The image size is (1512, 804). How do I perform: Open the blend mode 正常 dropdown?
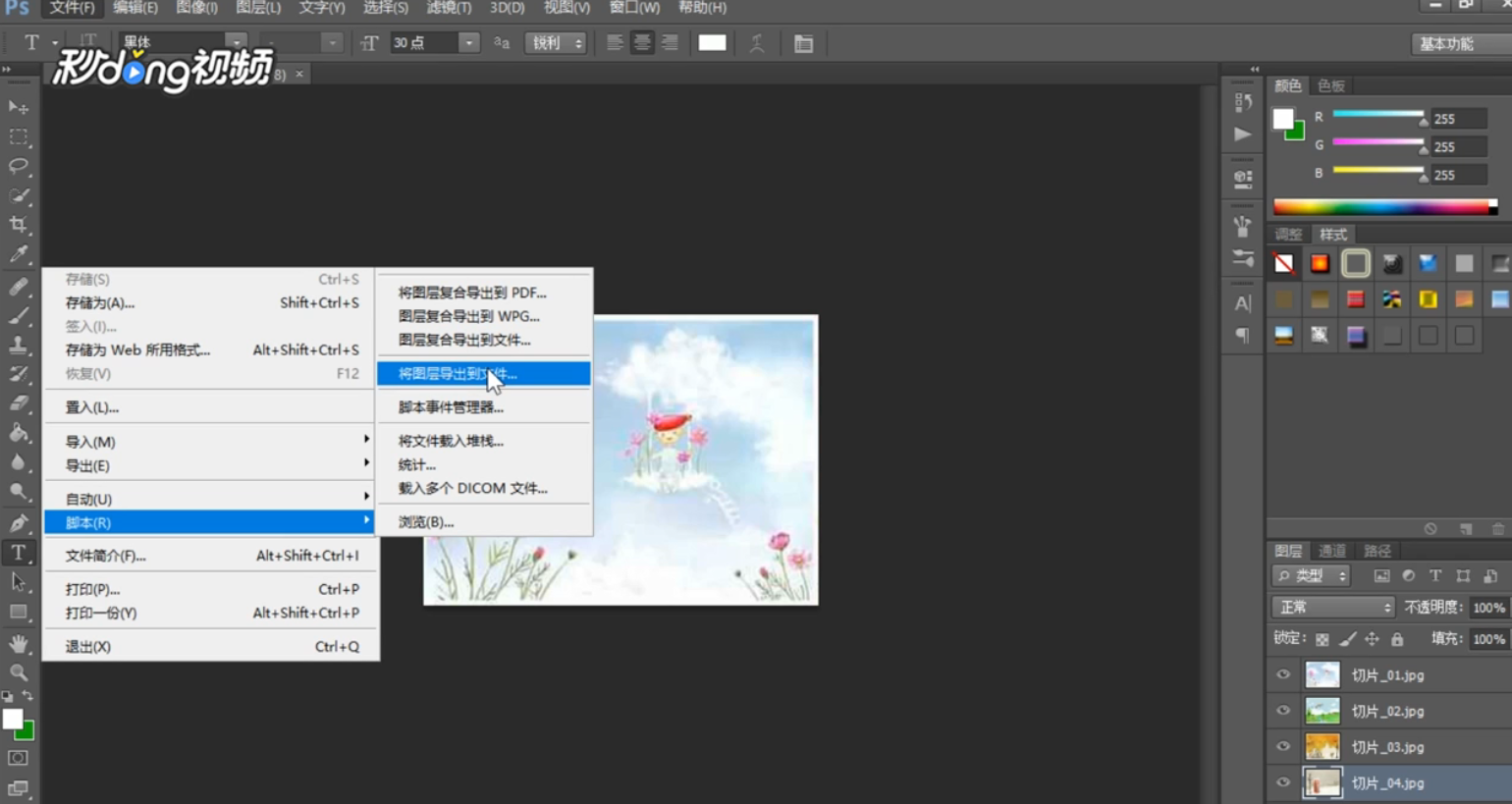click(x=1332, y=608)
